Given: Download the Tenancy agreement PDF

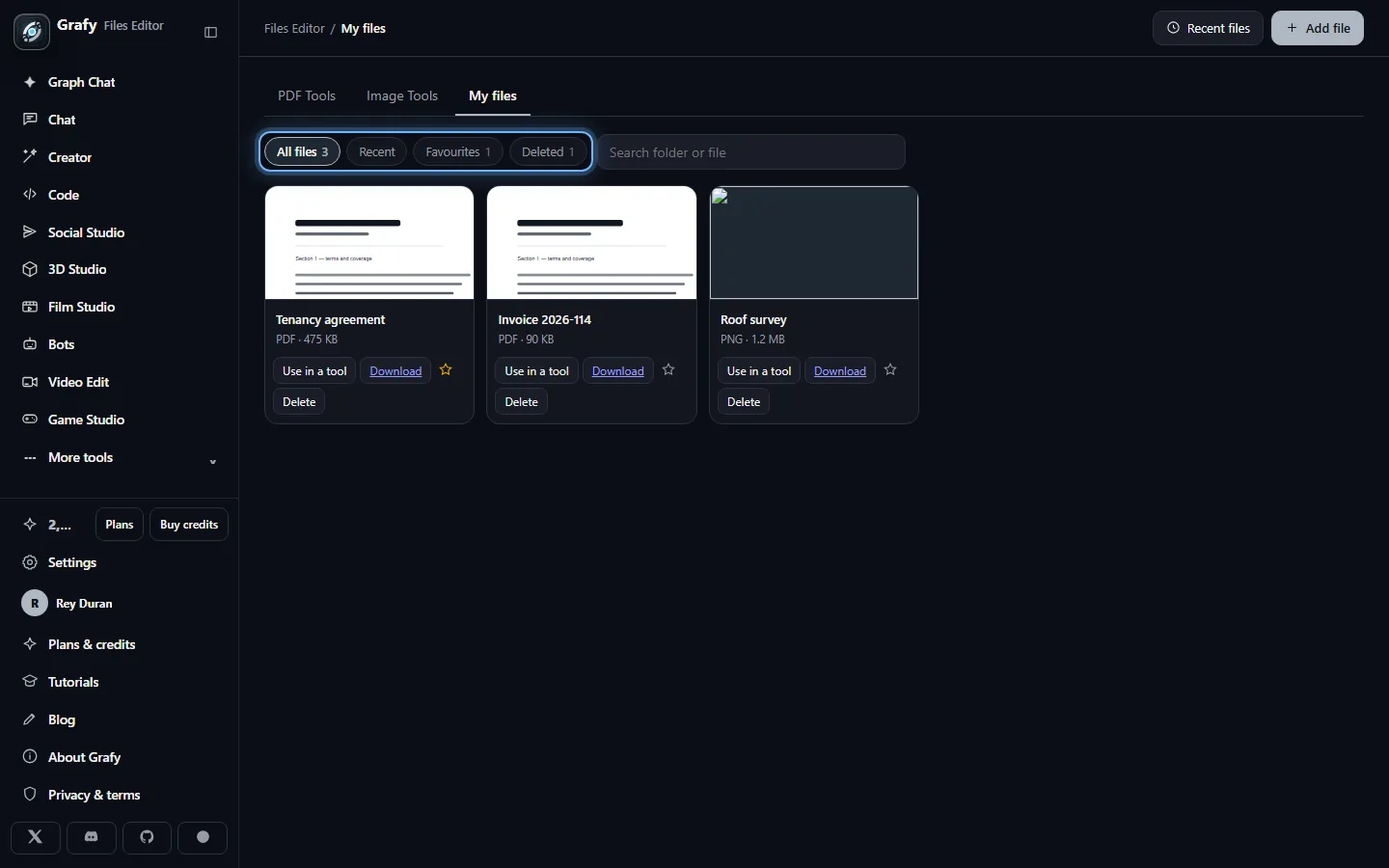Looking at the screenshot, I should [x=395, y=371].
